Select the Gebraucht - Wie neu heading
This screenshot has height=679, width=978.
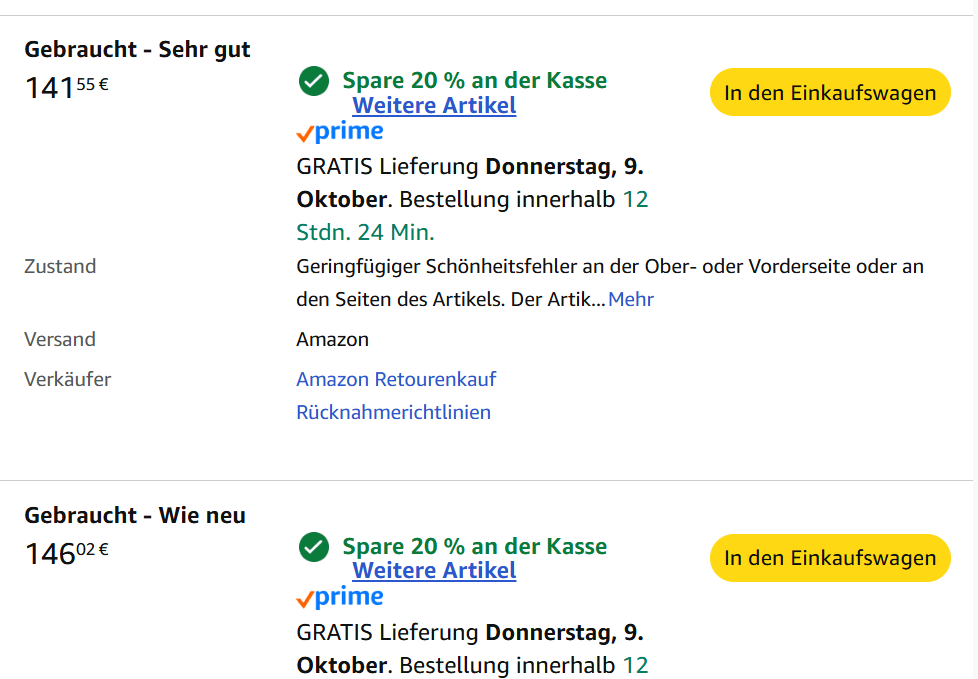point(135,515)
